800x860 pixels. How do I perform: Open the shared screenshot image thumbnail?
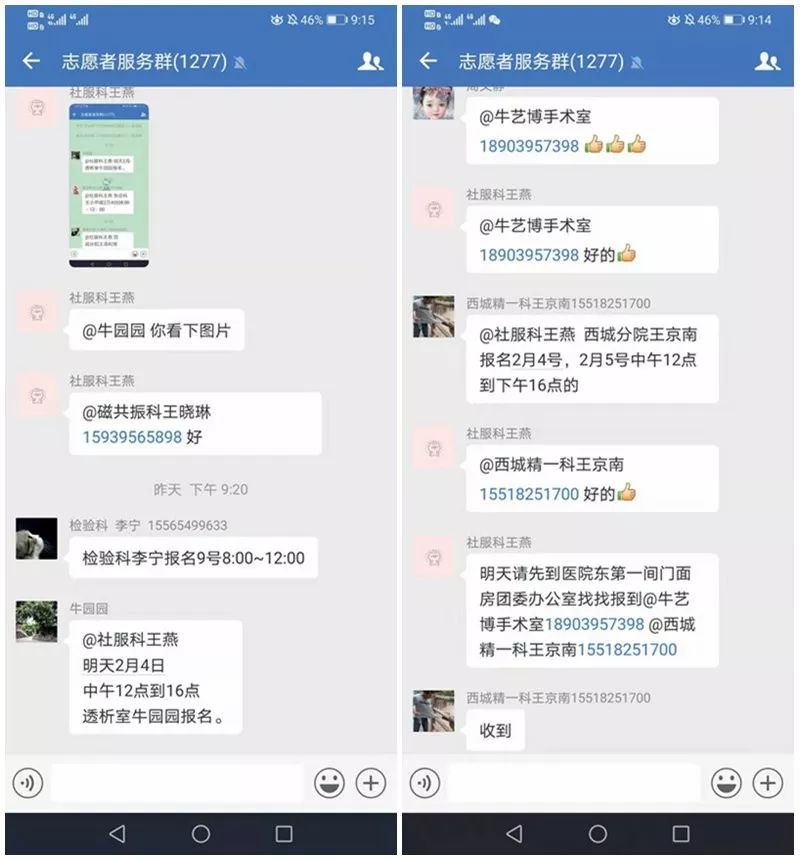(109, 185)
